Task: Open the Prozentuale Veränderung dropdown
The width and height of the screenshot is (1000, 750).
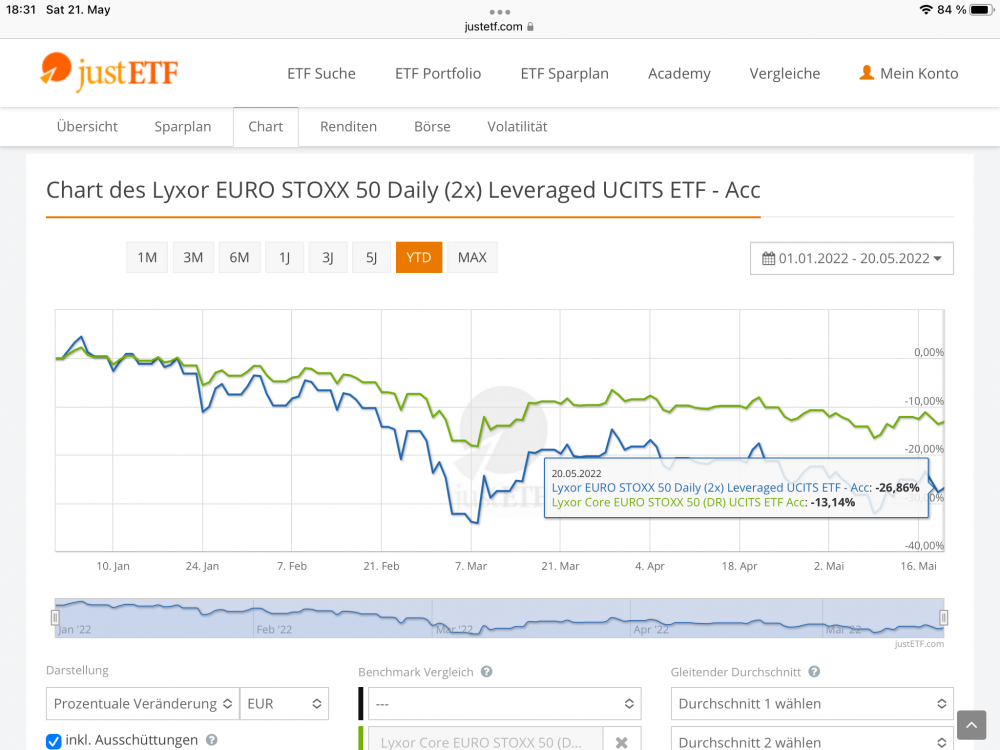Action: point(142,703)
